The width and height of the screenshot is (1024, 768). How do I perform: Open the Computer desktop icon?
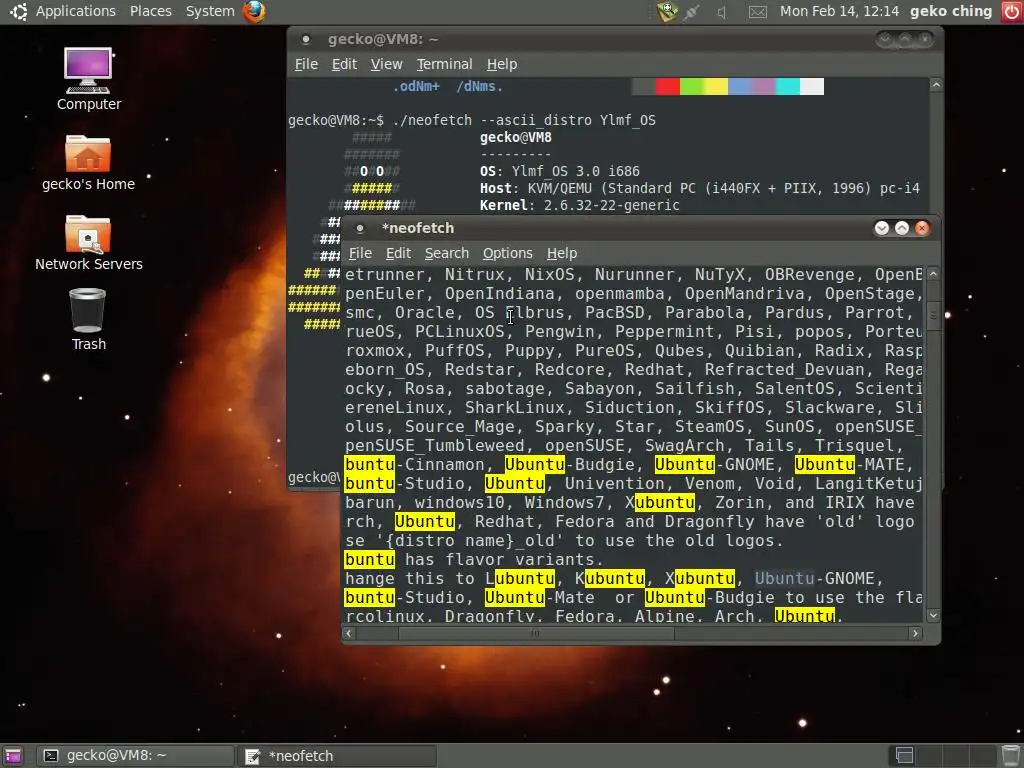(x=88, y=79)
